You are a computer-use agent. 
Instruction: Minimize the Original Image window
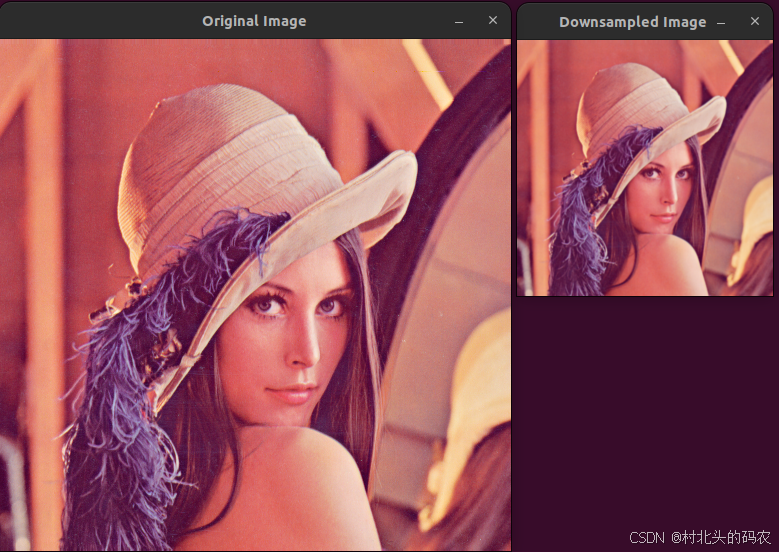pyautogui.click(x=459, y=21)
